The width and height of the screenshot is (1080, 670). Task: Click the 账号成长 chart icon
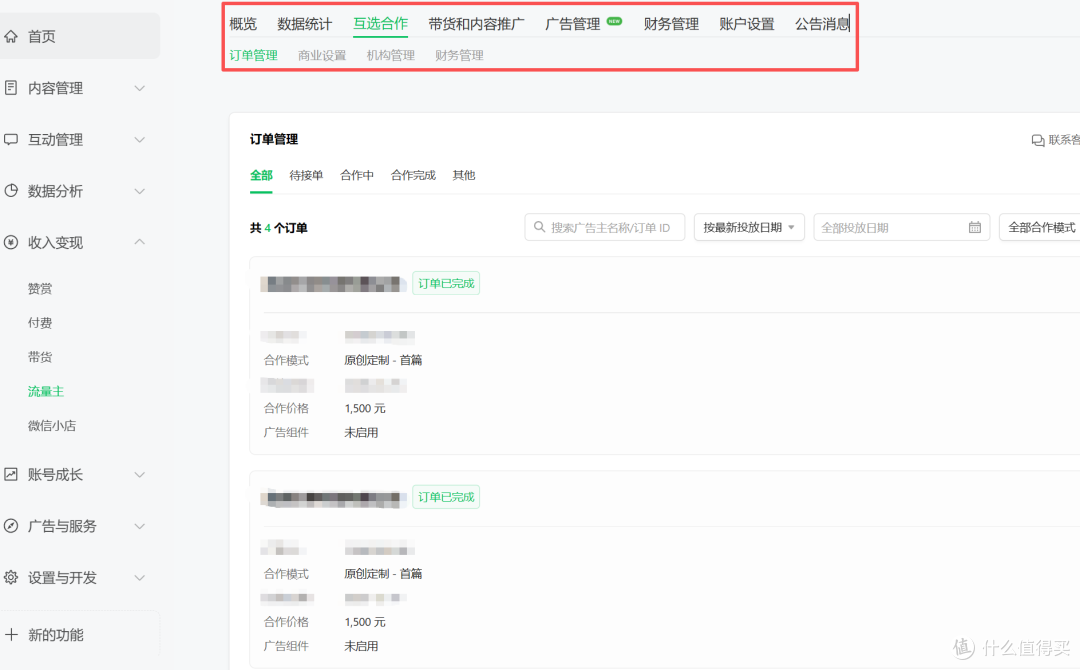point(11,474)
